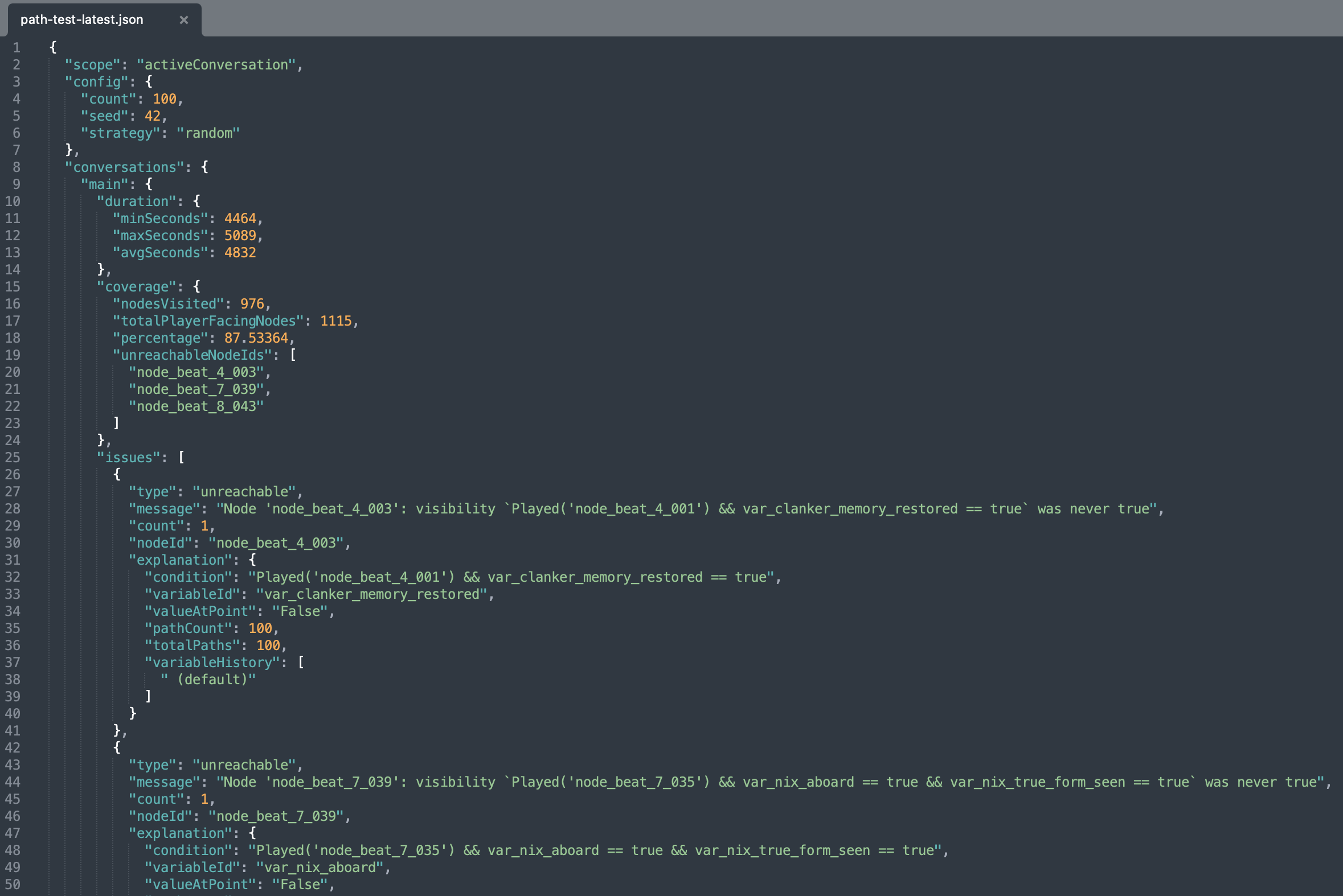Image resolution: width=1343 pixels, height=896 pixels.
Task: Close the path-test-latest.json tab
Action: pyautogui.click(x=184, y=19)
